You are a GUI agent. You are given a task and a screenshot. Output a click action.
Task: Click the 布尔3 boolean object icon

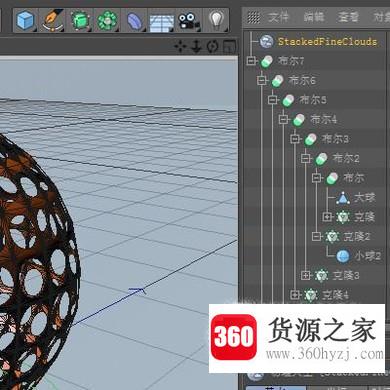(x=310, y=139)
